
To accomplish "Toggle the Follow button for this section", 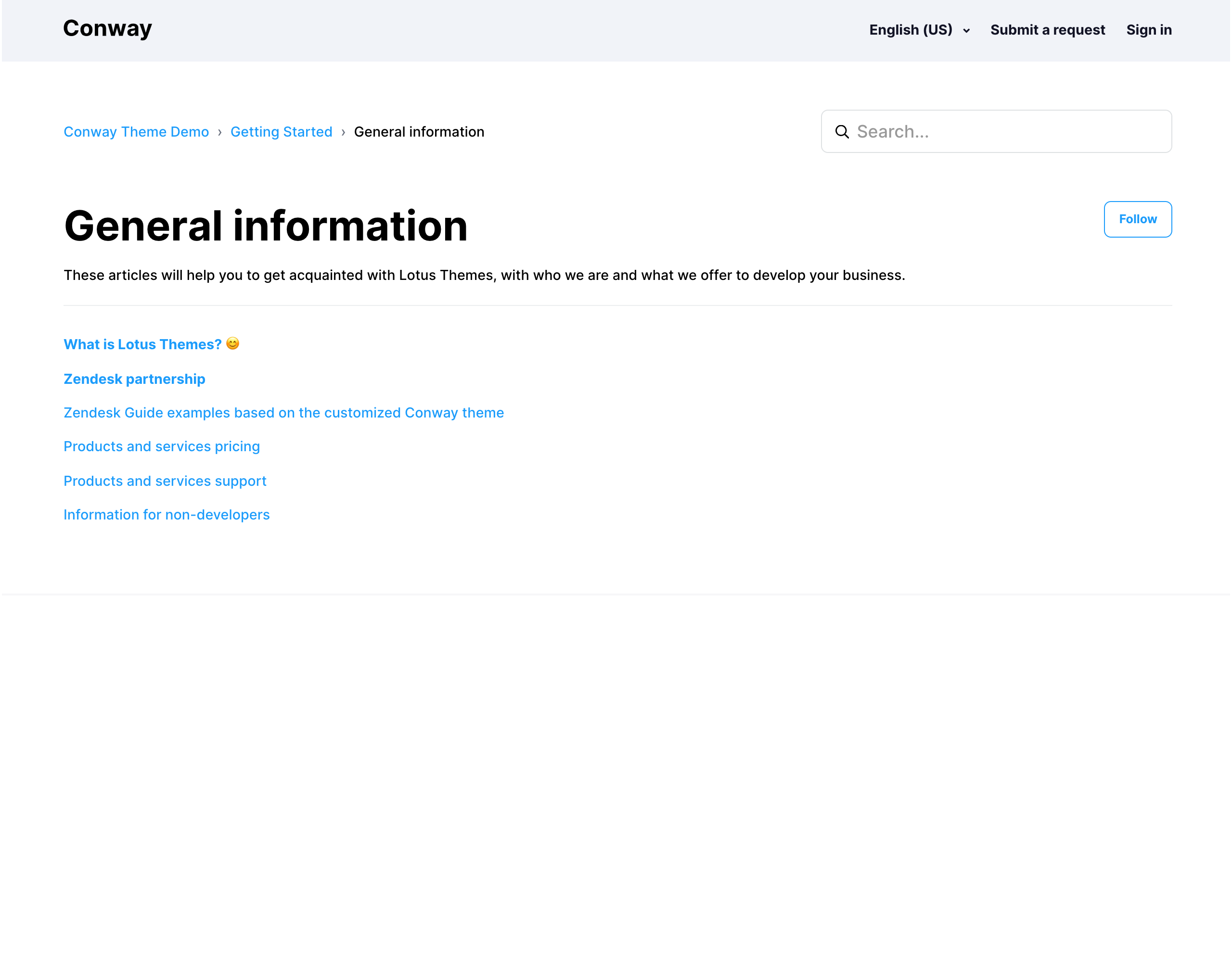I will pyautogui.click(x=1137, y=219).
